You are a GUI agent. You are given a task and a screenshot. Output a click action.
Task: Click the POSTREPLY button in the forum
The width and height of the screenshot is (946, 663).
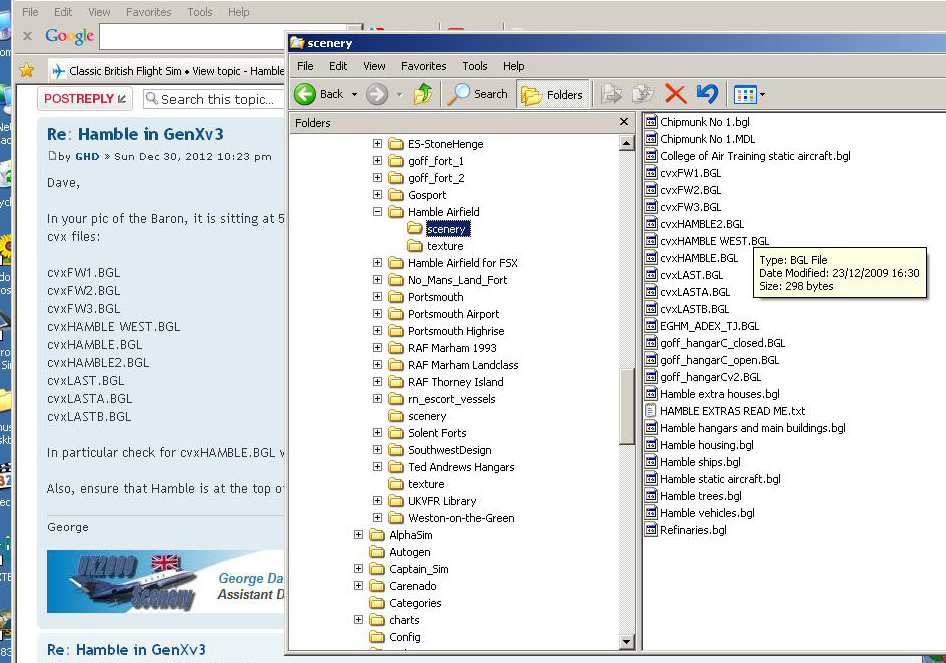(85, 99)
